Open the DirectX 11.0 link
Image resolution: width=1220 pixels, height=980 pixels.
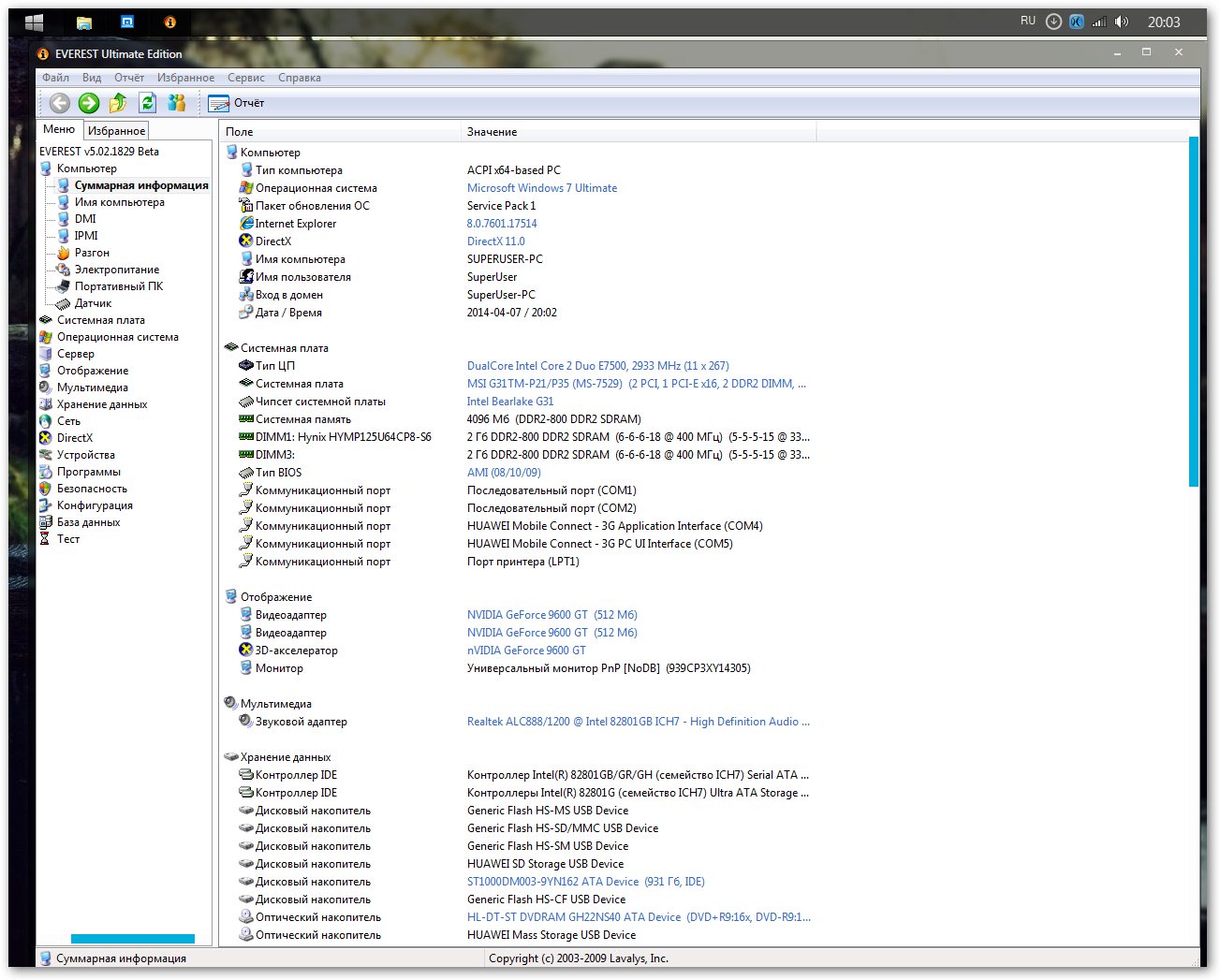(x=496, y=241)
